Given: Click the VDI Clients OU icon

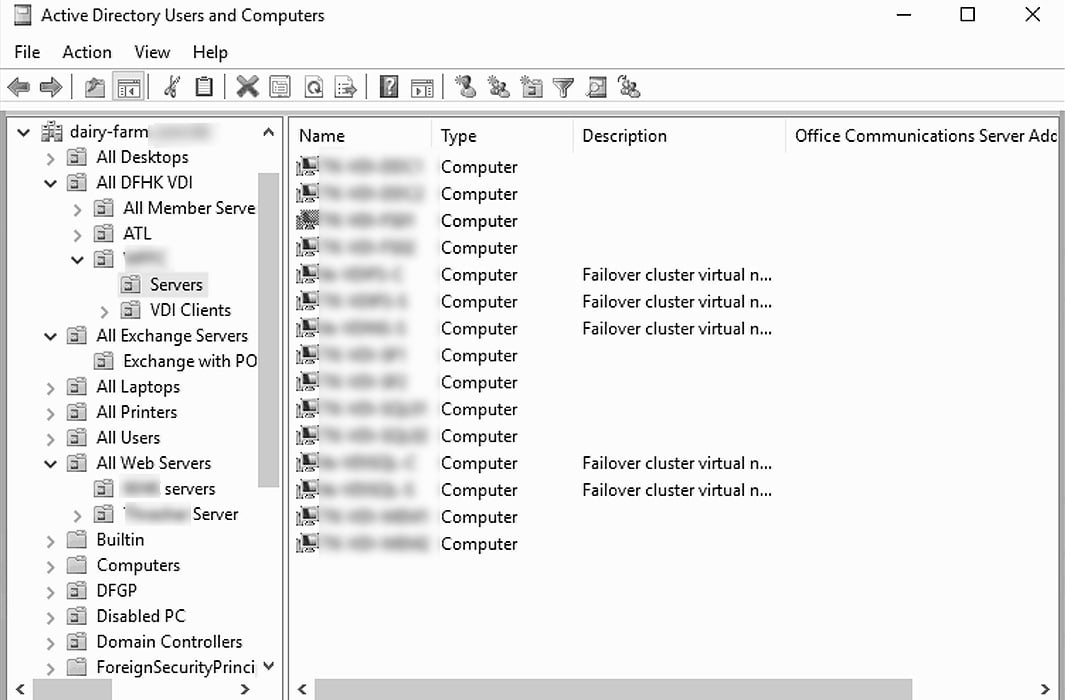Looking at the screenshot, I should (130, 310).
